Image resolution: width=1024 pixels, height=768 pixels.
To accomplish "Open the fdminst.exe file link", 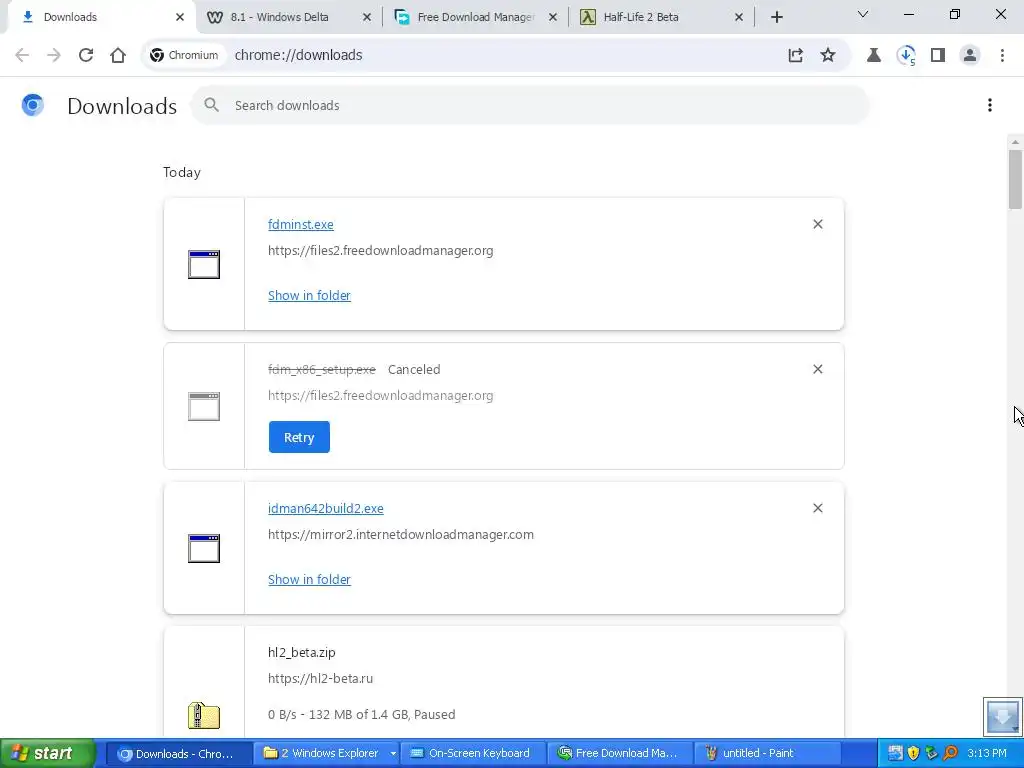I will (x=300, y=224).
